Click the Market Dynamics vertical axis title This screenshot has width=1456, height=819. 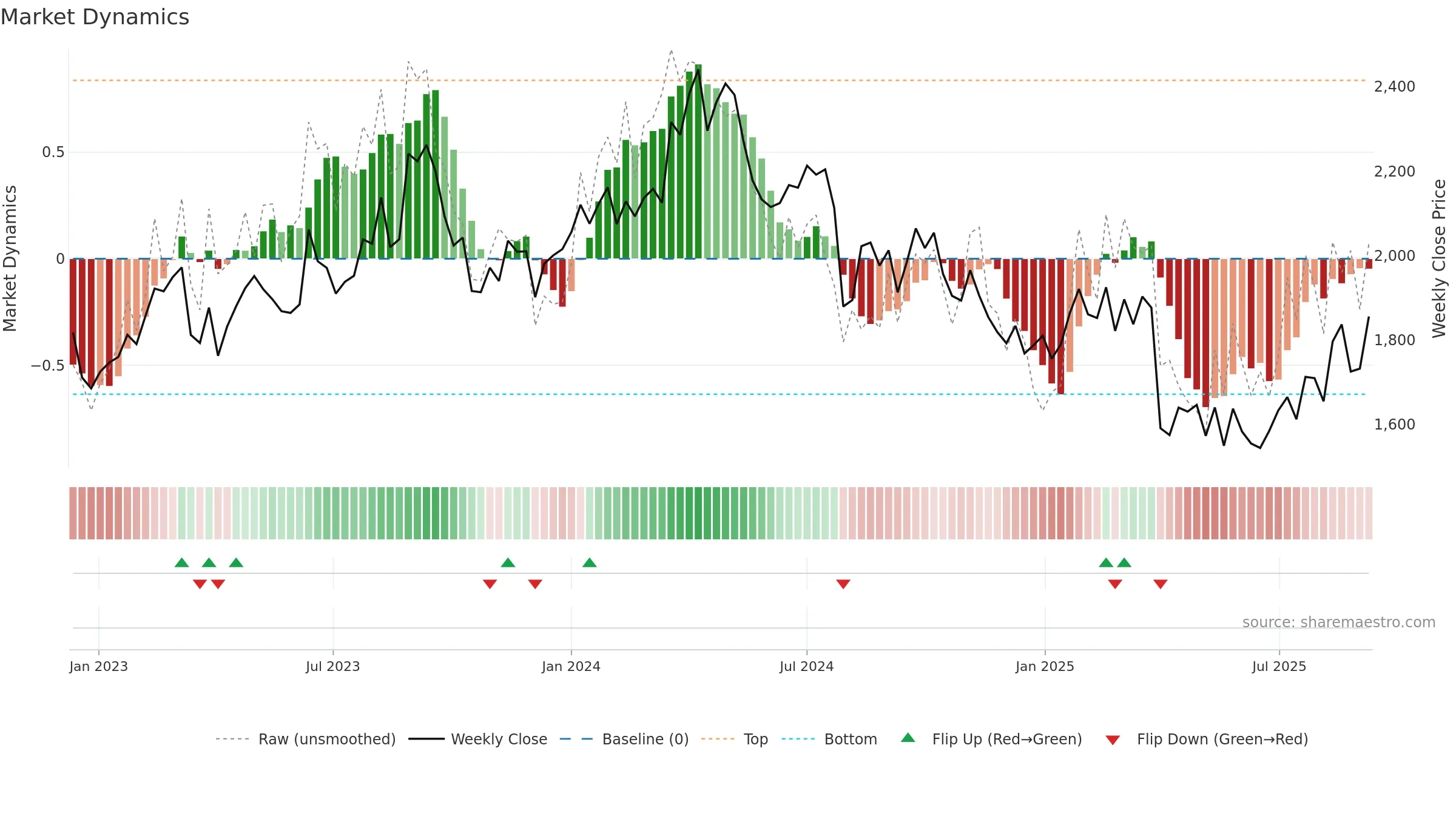point(10,258)
